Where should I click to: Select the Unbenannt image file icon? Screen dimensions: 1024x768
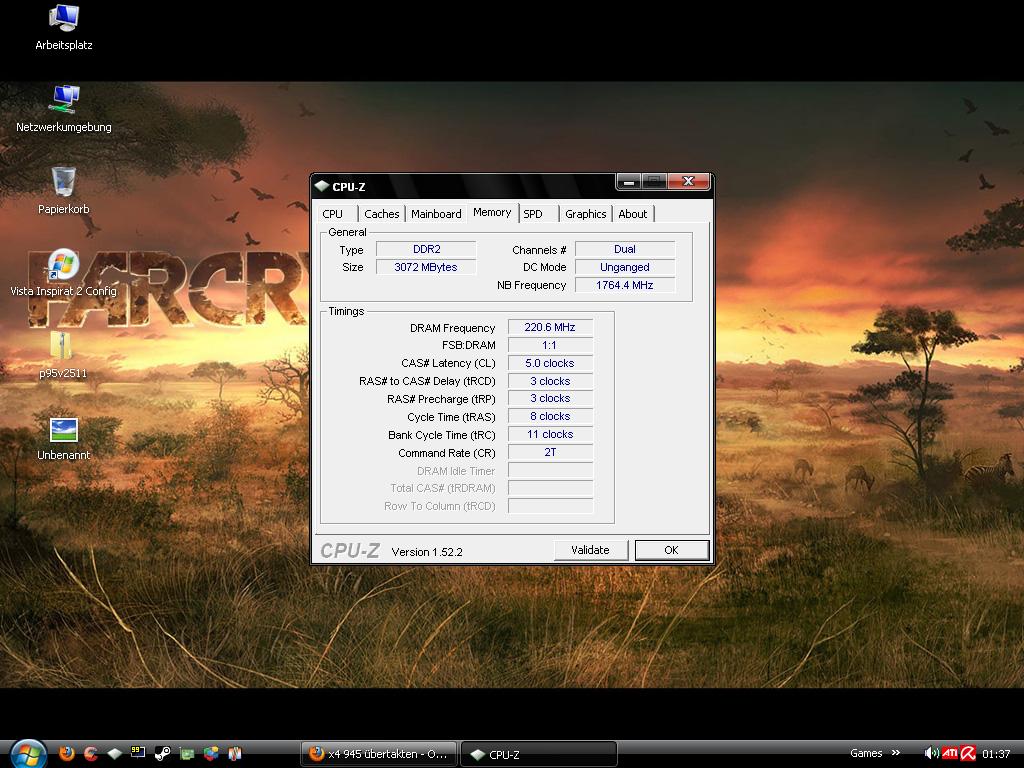(x=64, y=438)
